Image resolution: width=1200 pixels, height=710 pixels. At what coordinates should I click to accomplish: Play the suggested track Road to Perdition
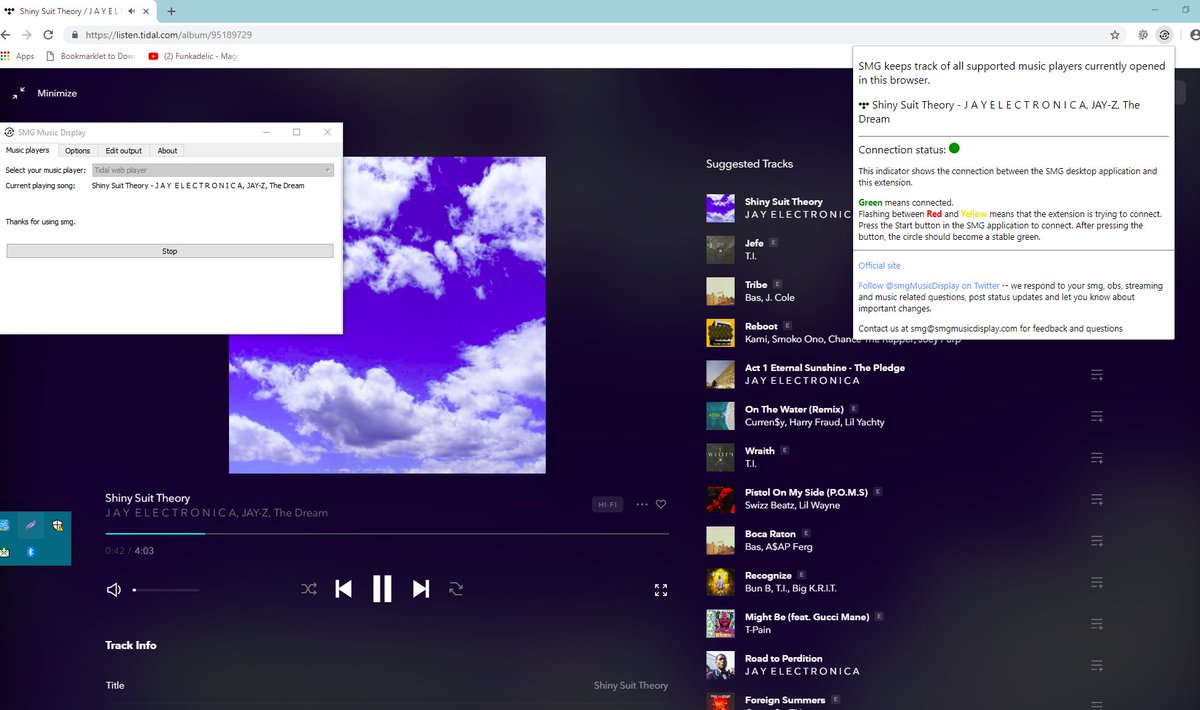pyautogui.click(x=784, y=659)
